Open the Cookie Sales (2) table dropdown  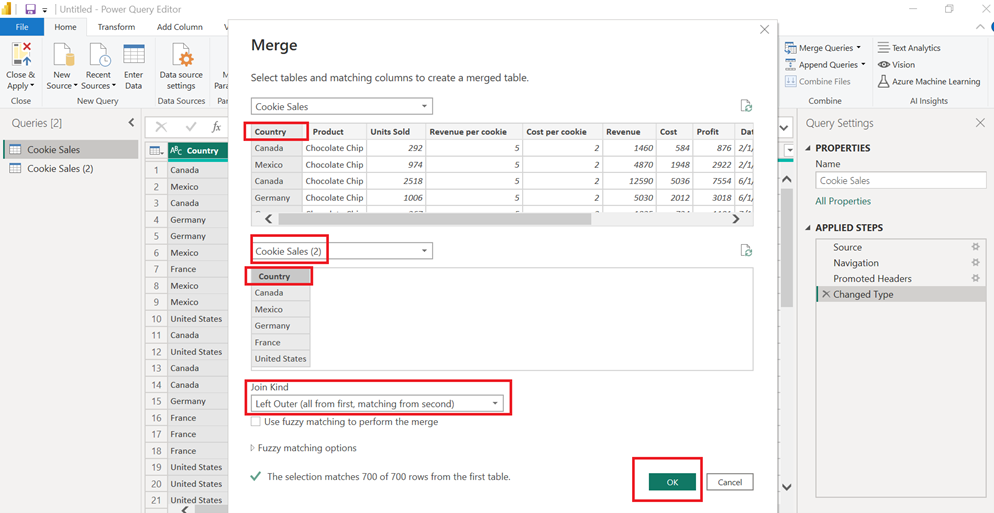click(342, 251)
